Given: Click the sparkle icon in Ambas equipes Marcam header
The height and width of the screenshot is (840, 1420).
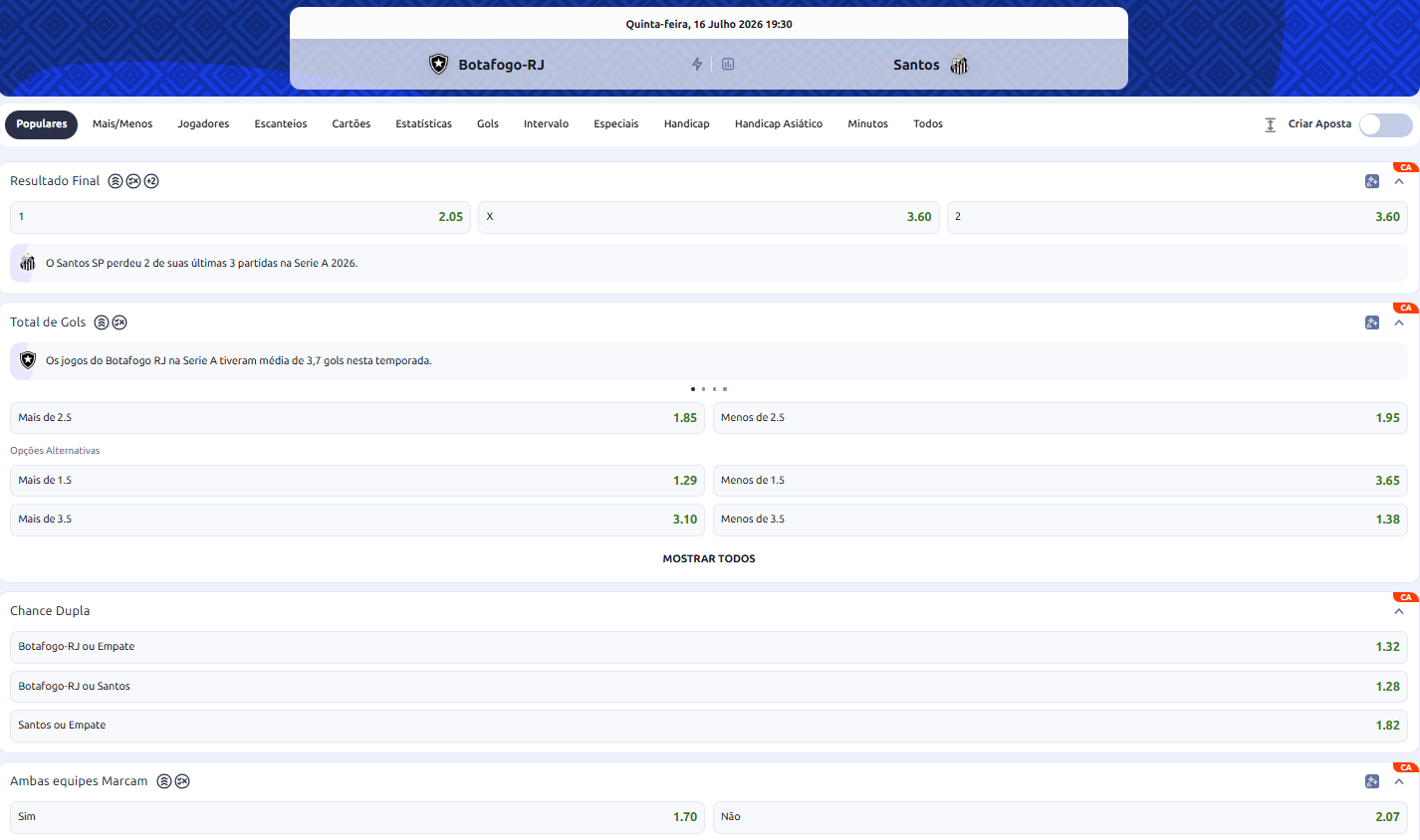Looking at the screenshot, I should [1372, 781].
